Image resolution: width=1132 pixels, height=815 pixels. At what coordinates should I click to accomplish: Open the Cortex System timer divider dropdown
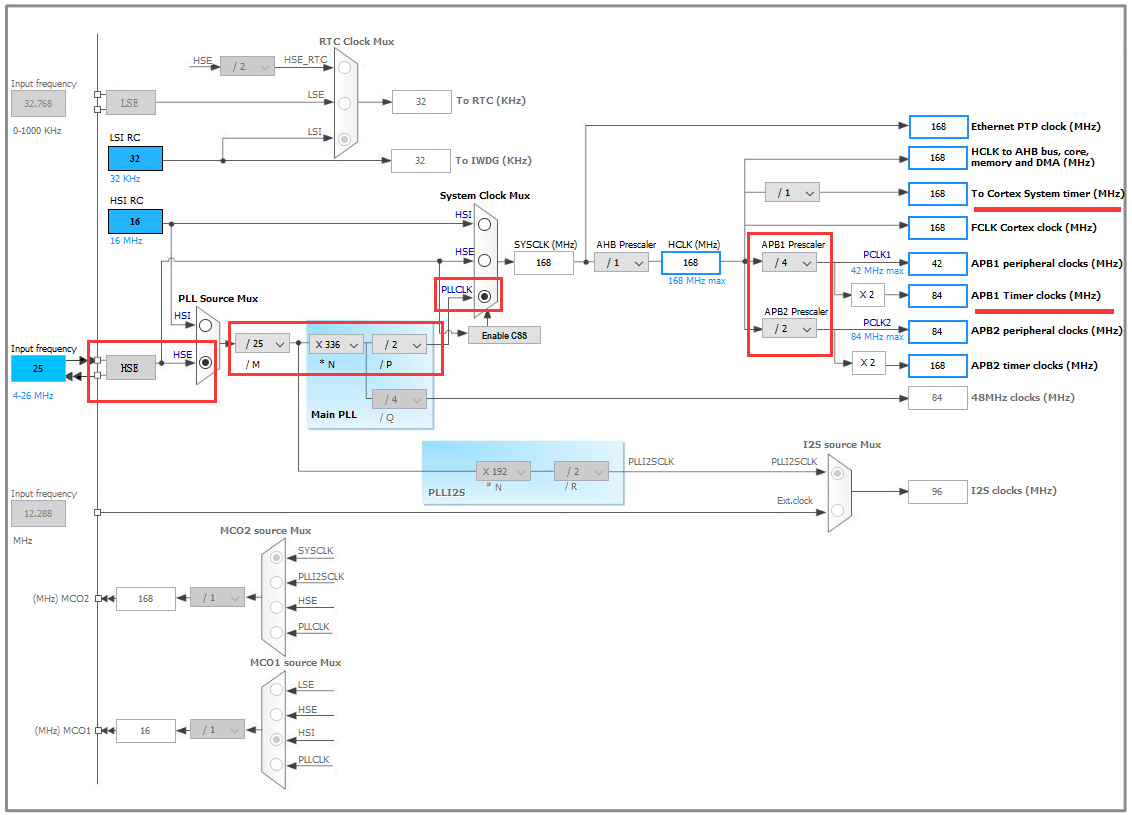792,193
